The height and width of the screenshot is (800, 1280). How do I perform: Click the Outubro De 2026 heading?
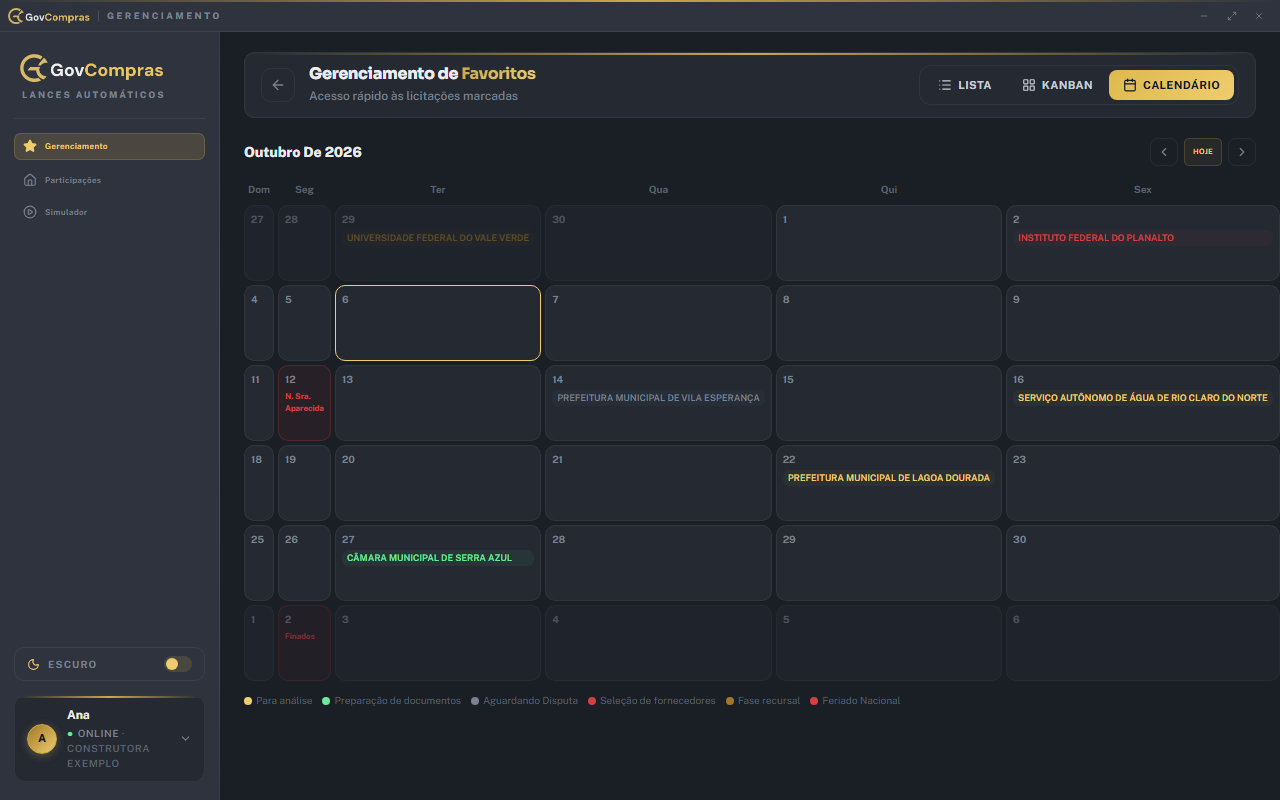pos(303,152)
